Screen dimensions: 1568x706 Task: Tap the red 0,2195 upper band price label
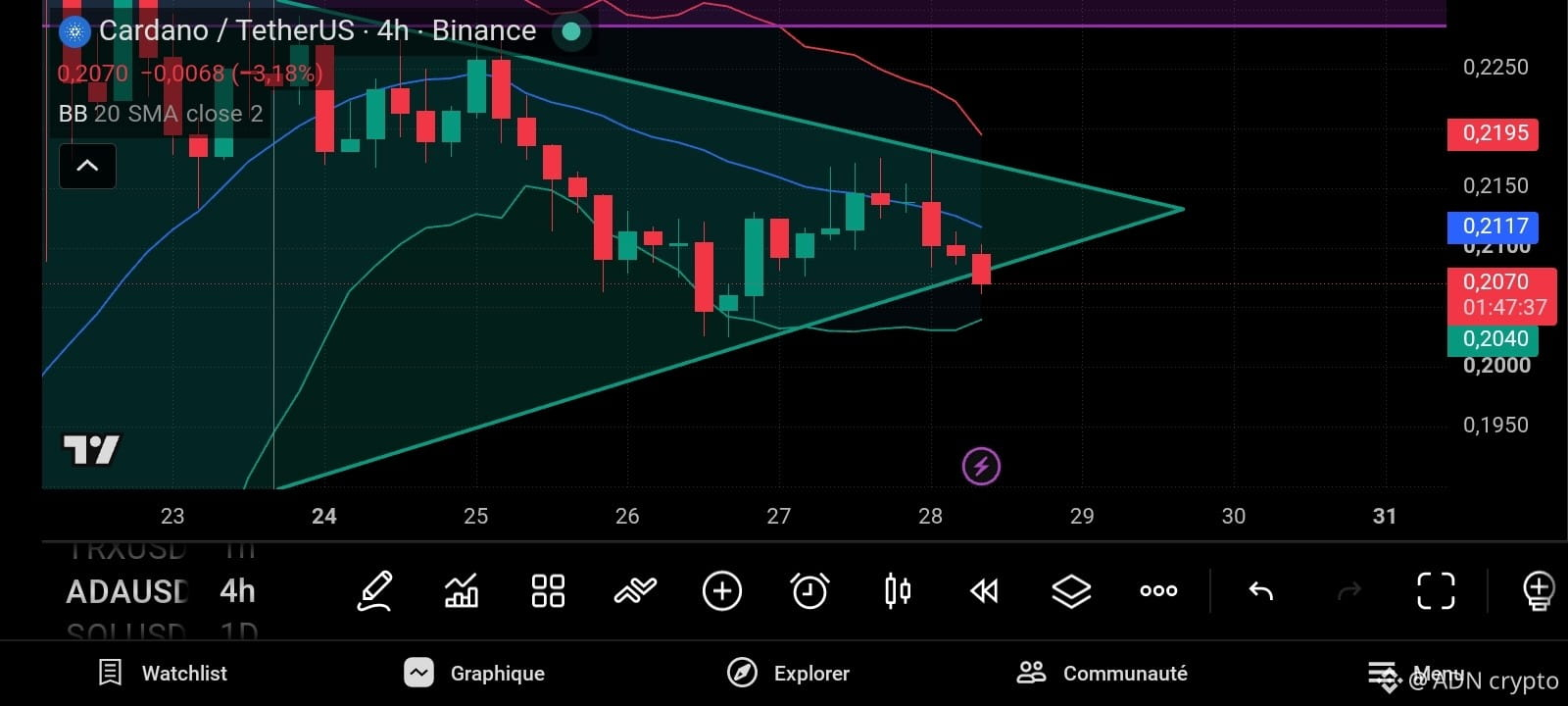click(x=1493, y=133)
